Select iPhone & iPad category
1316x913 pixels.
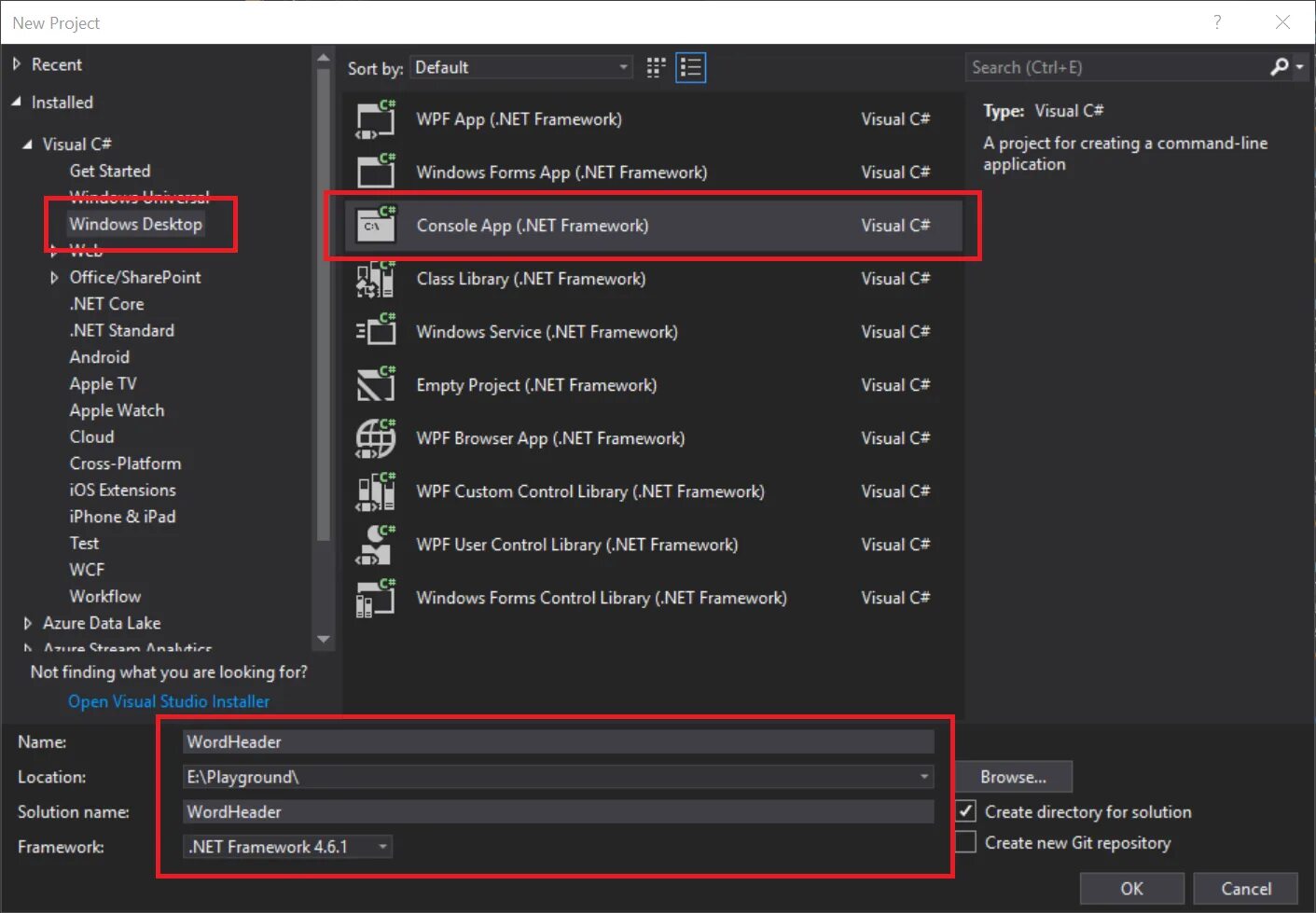122,517
